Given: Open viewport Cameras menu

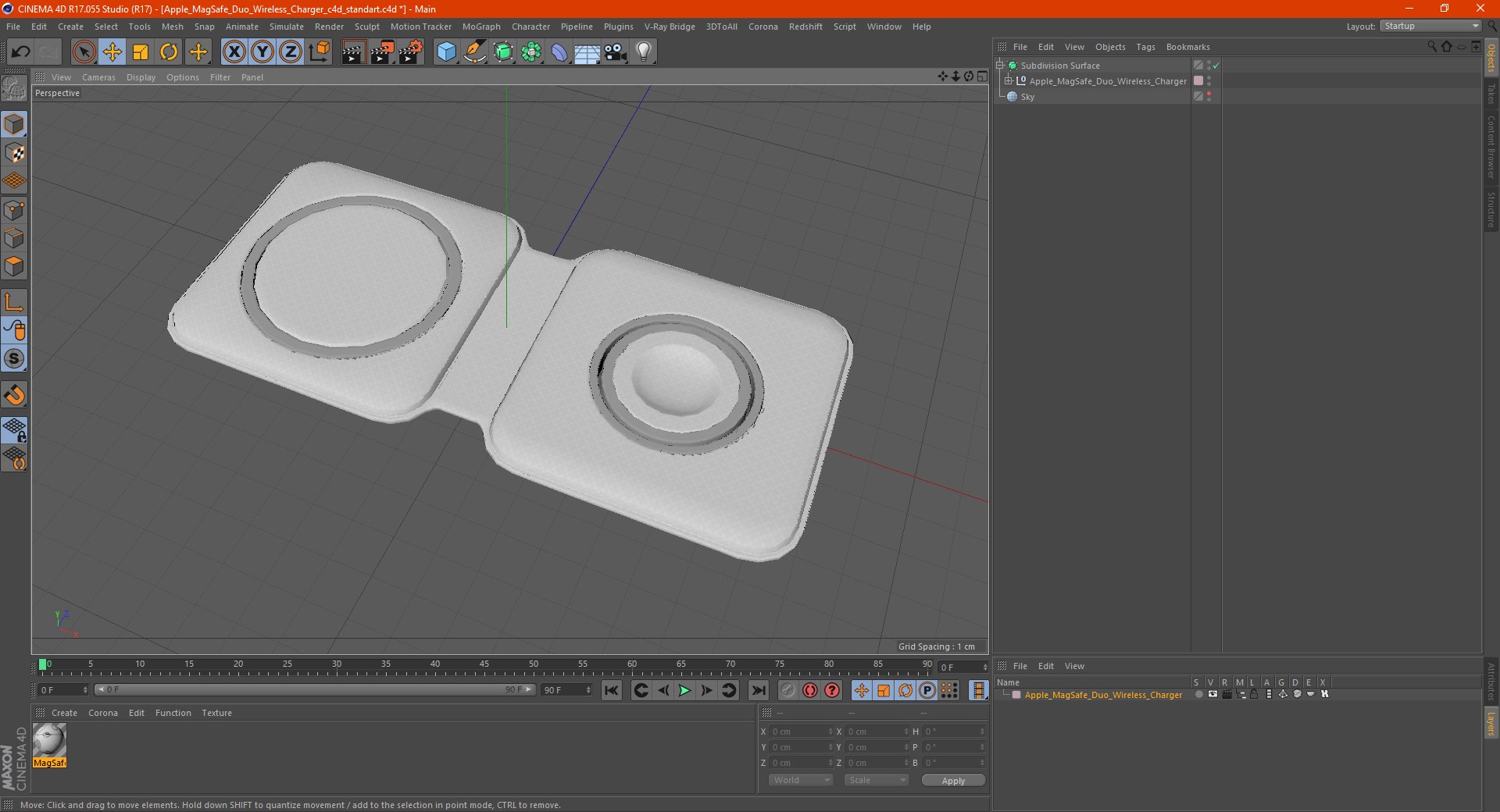Looking at the screenshot, I should [x=98, y=77].
